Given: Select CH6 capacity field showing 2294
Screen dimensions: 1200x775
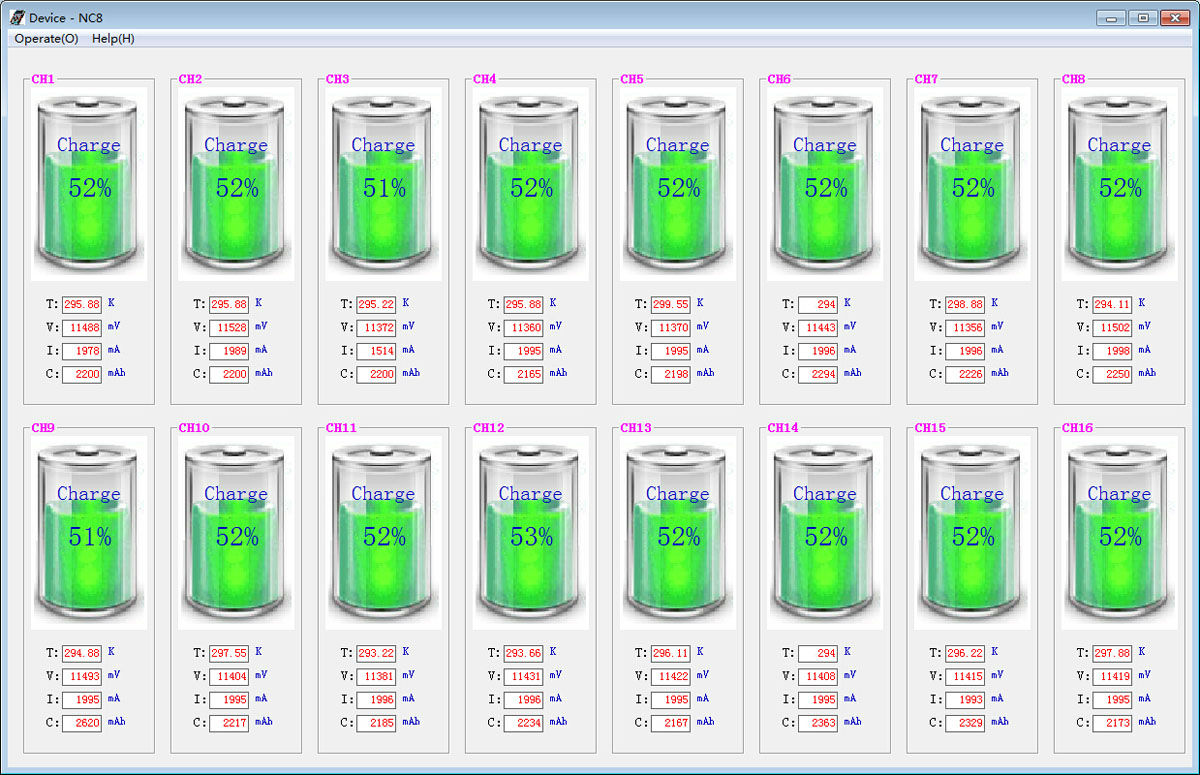Looking at the screenshot, I should [818, 374].
